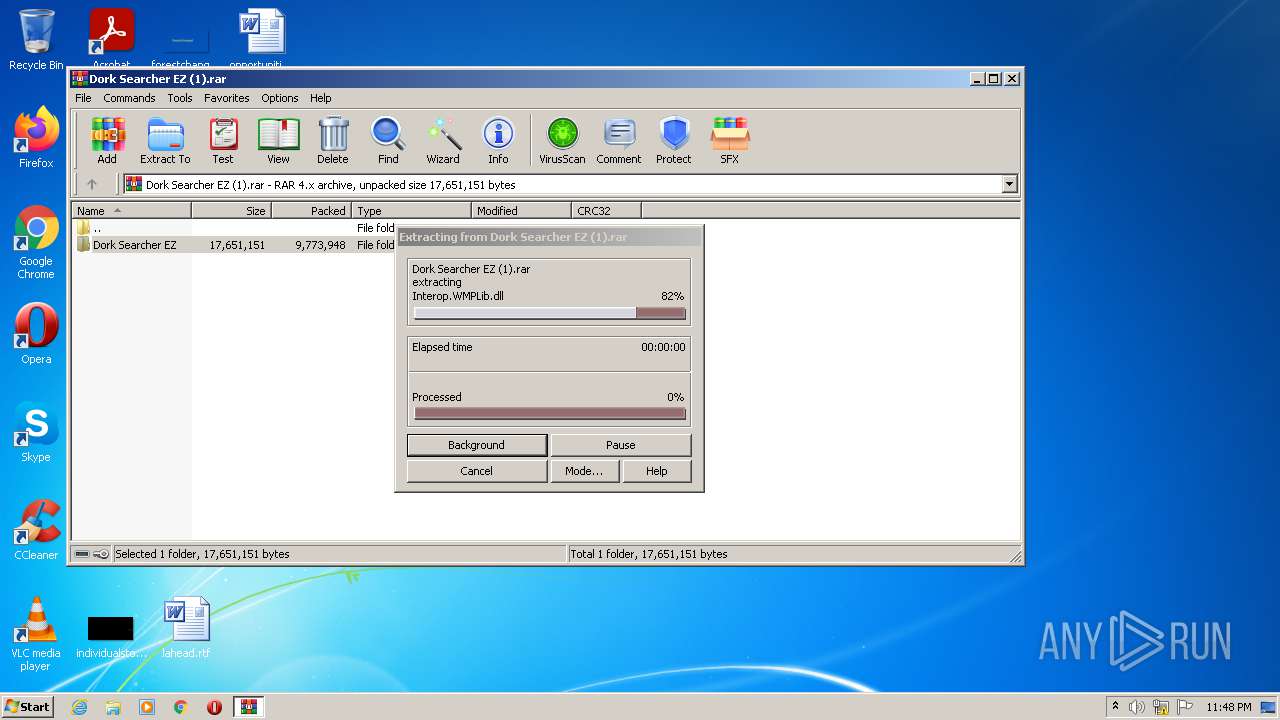
Task: Click the Show desktop button
Action: coord(1270,707)
